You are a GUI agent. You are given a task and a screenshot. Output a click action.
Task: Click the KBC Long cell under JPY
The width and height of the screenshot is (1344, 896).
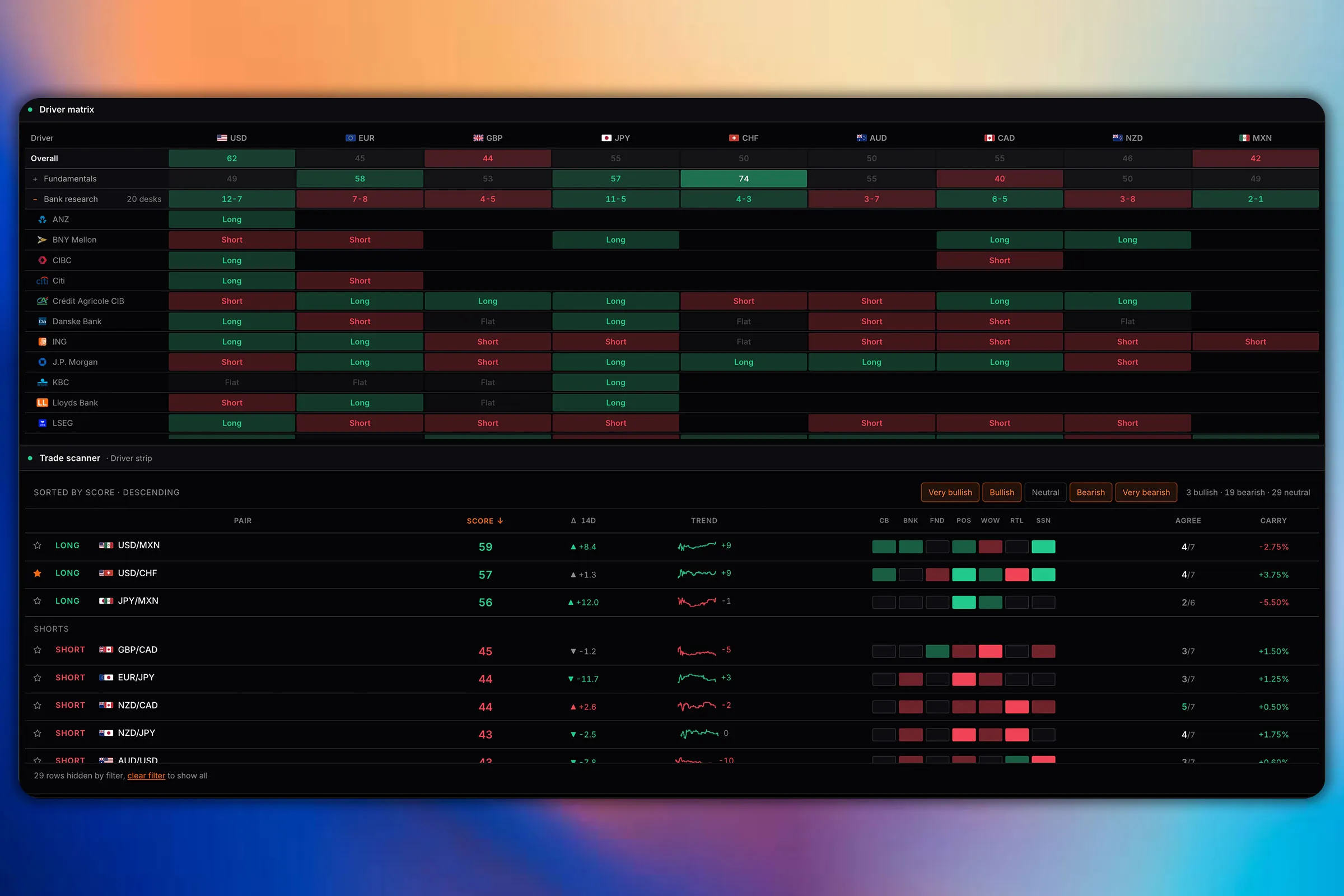[x=615, y=382]
